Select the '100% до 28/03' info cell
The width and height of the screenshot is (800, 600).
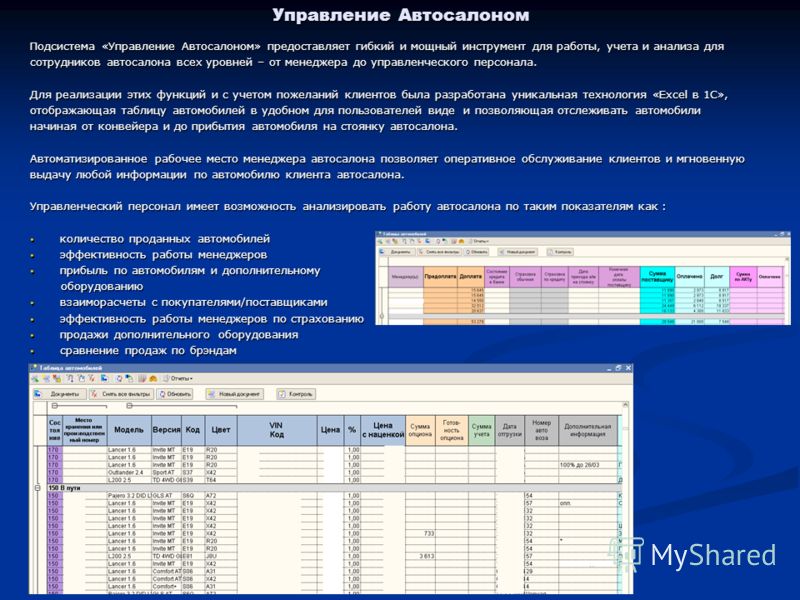pos(588,465)
